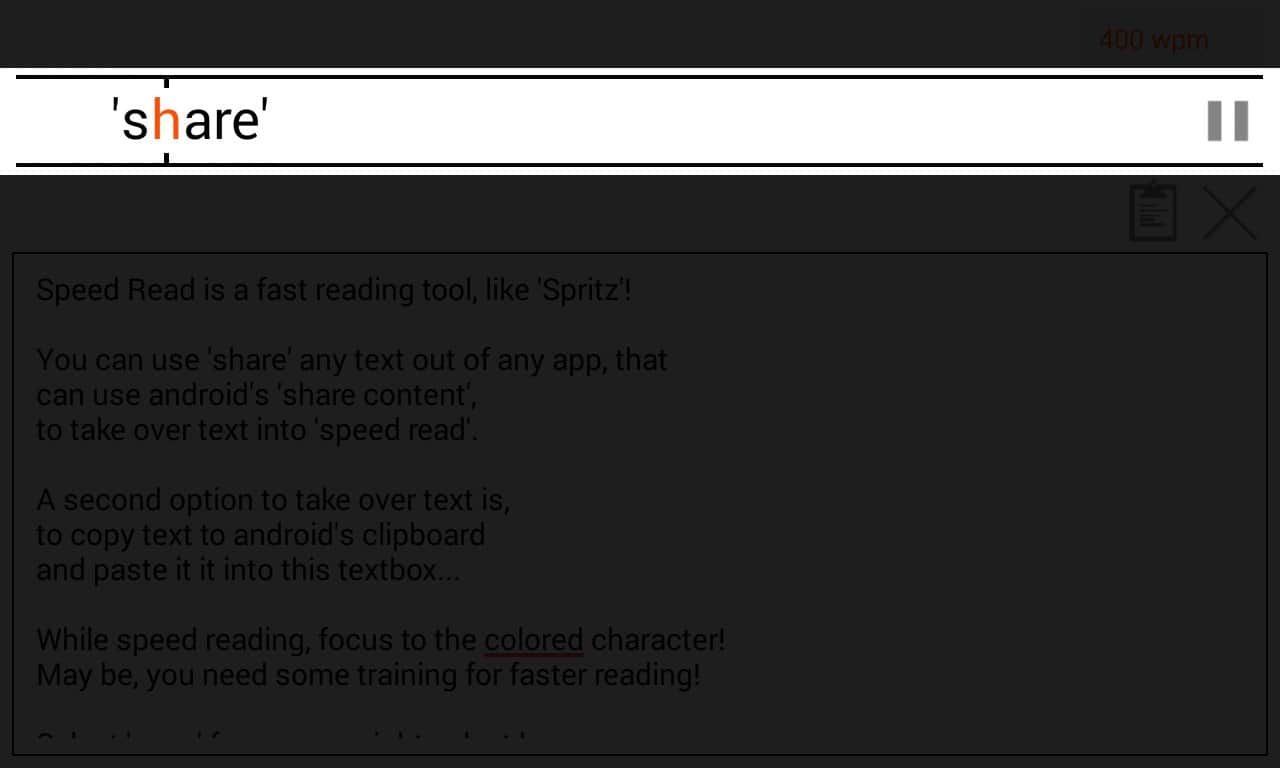Click the empty white area of reader bar
This screenshot has width=1280, height=768.
click(700, 121)
